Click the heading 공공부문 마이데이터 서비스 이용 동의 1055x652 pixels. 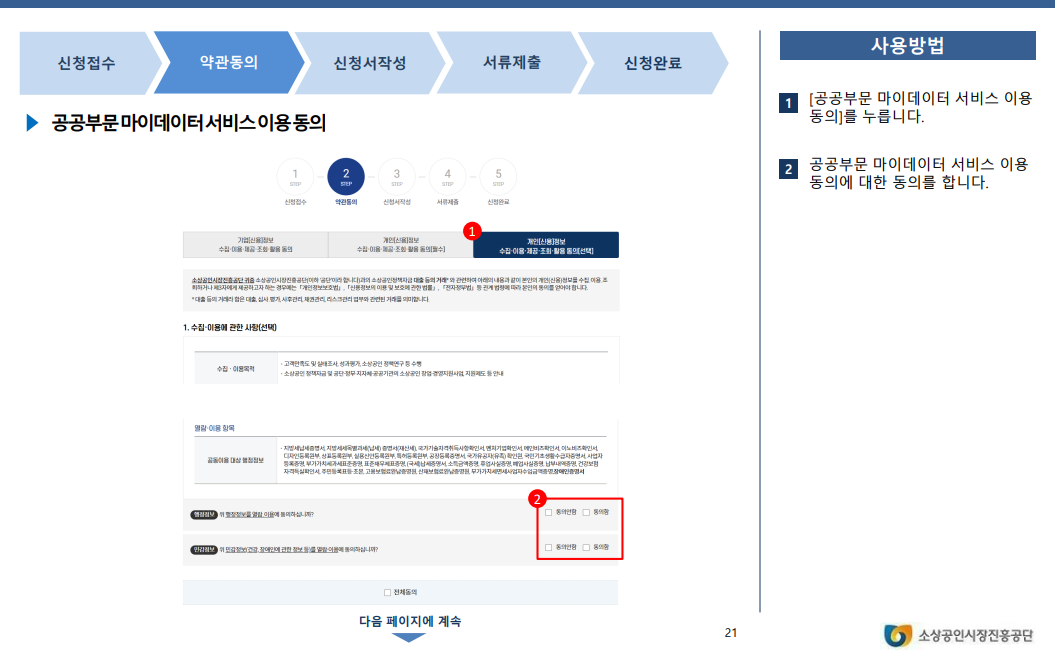(189, 122)
